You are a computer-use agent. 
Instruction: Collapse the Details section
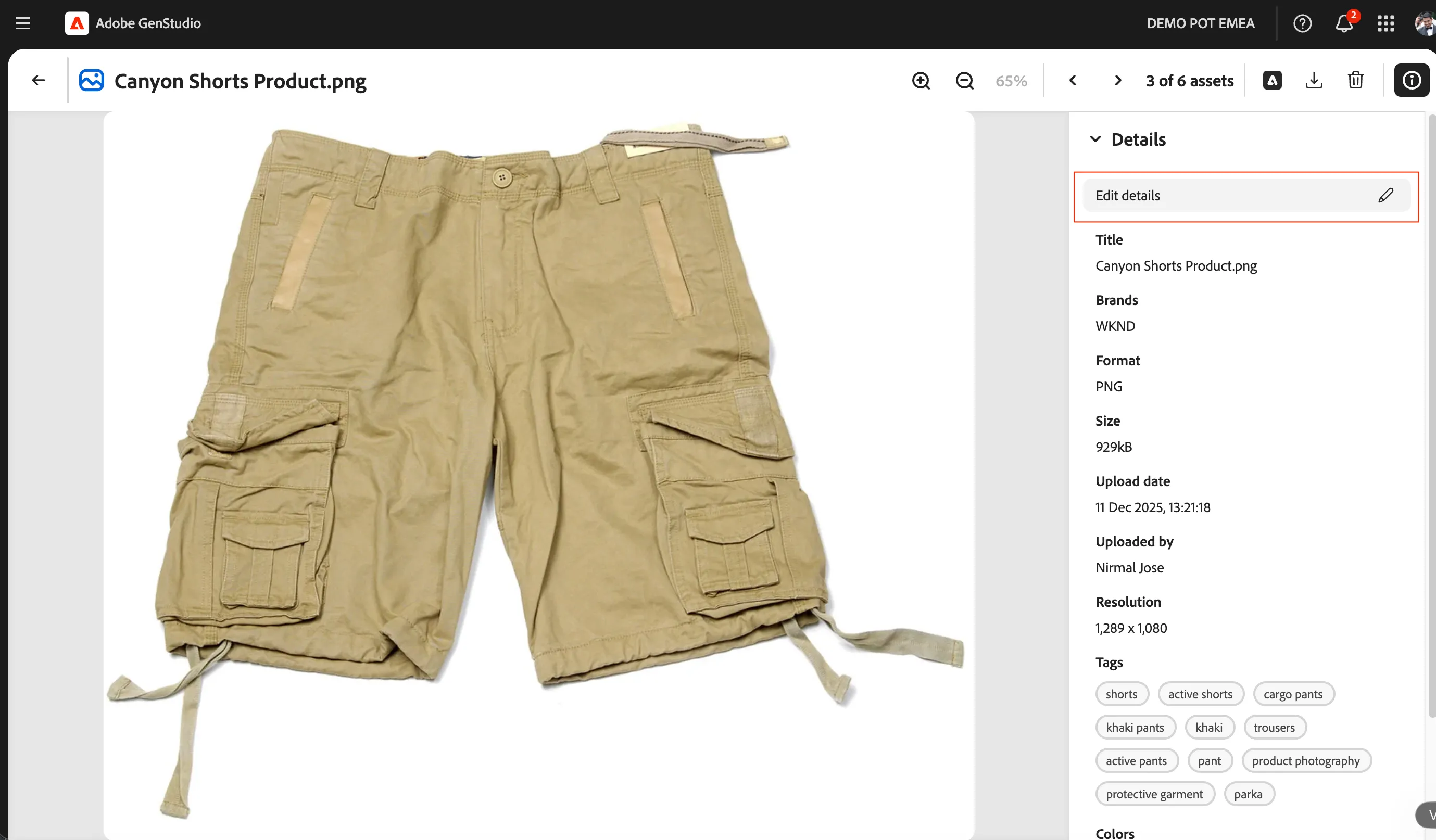pyautogui.click(x=1094, y=139)
